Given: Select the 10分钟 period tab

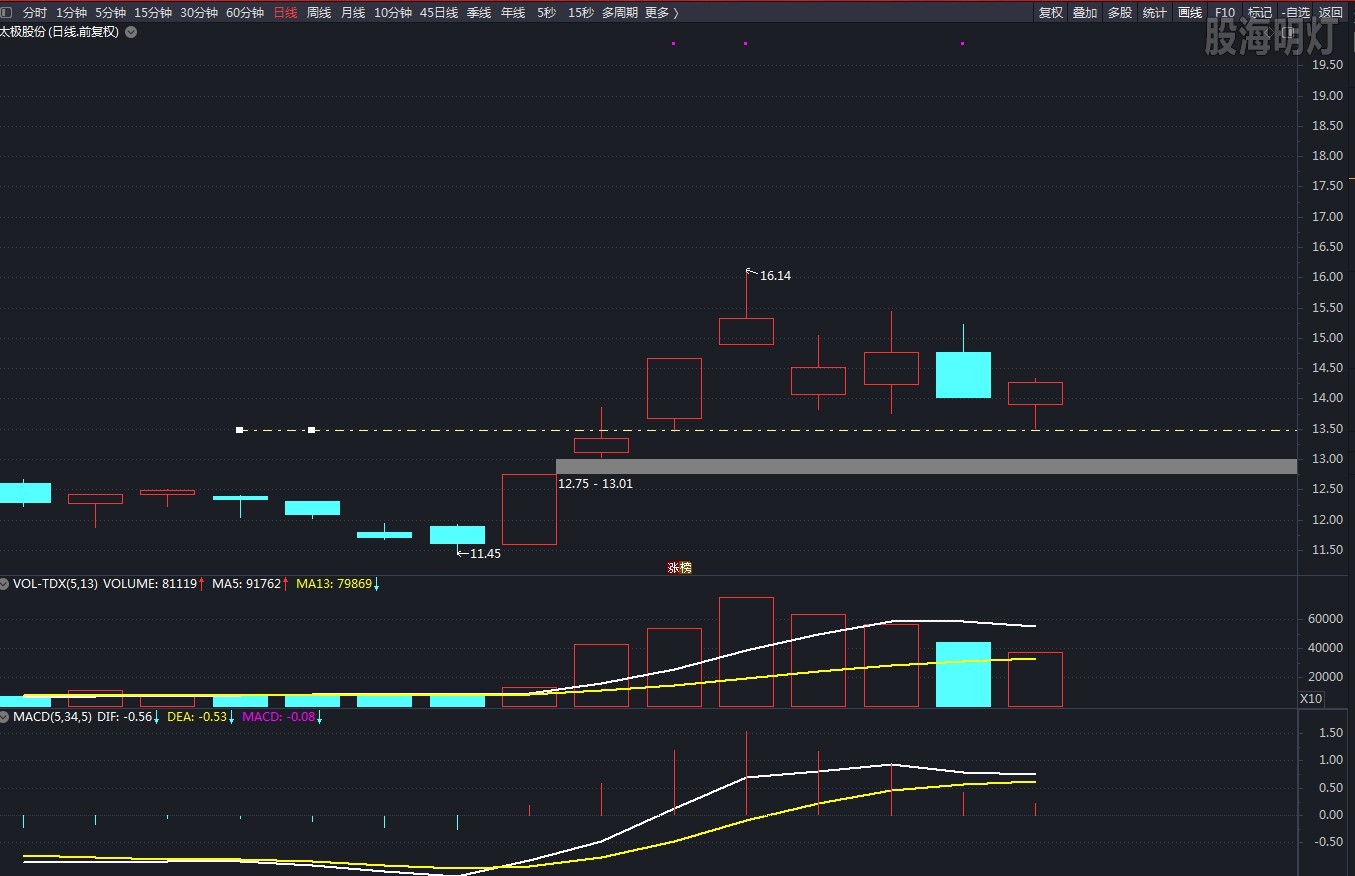Looking at the screenshot, I should pos(393,13).
